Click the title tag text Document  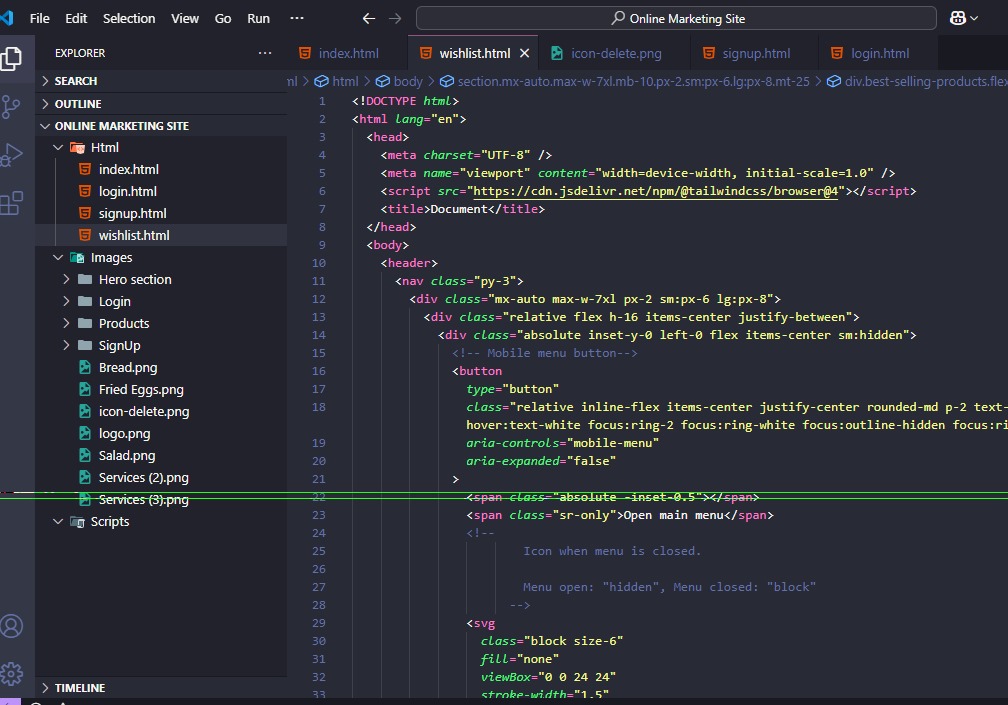click(x=459, y=209)
